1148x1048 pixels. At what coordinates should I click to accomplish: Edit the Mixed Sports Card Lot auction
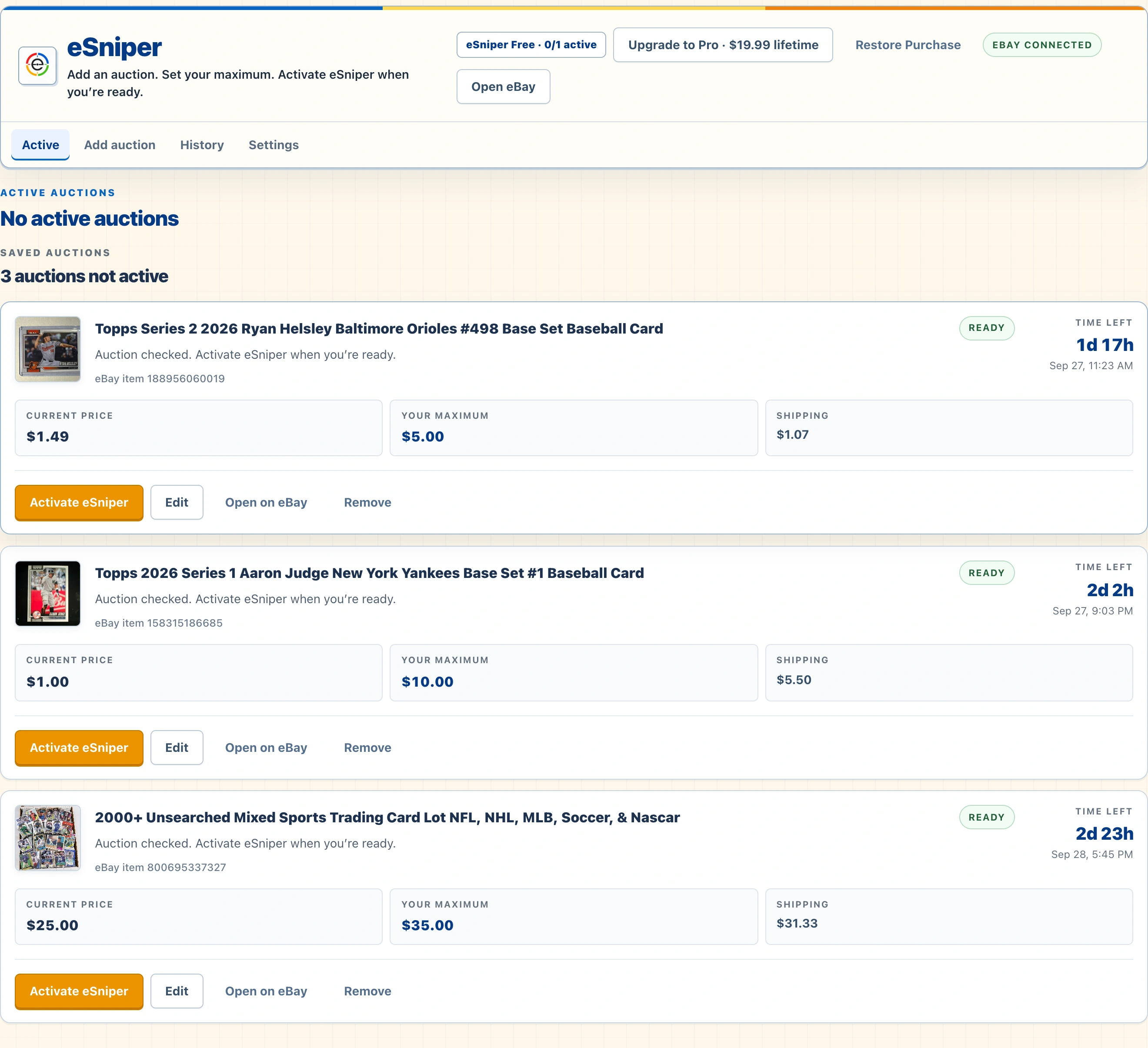point(177,991)
